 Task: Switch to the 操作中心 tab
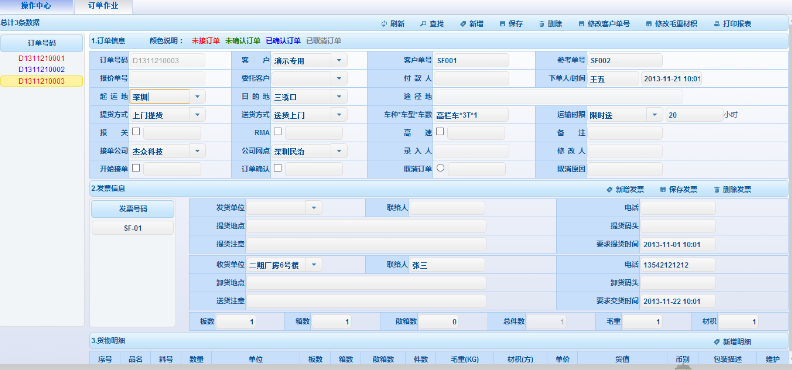click(37, 7)
